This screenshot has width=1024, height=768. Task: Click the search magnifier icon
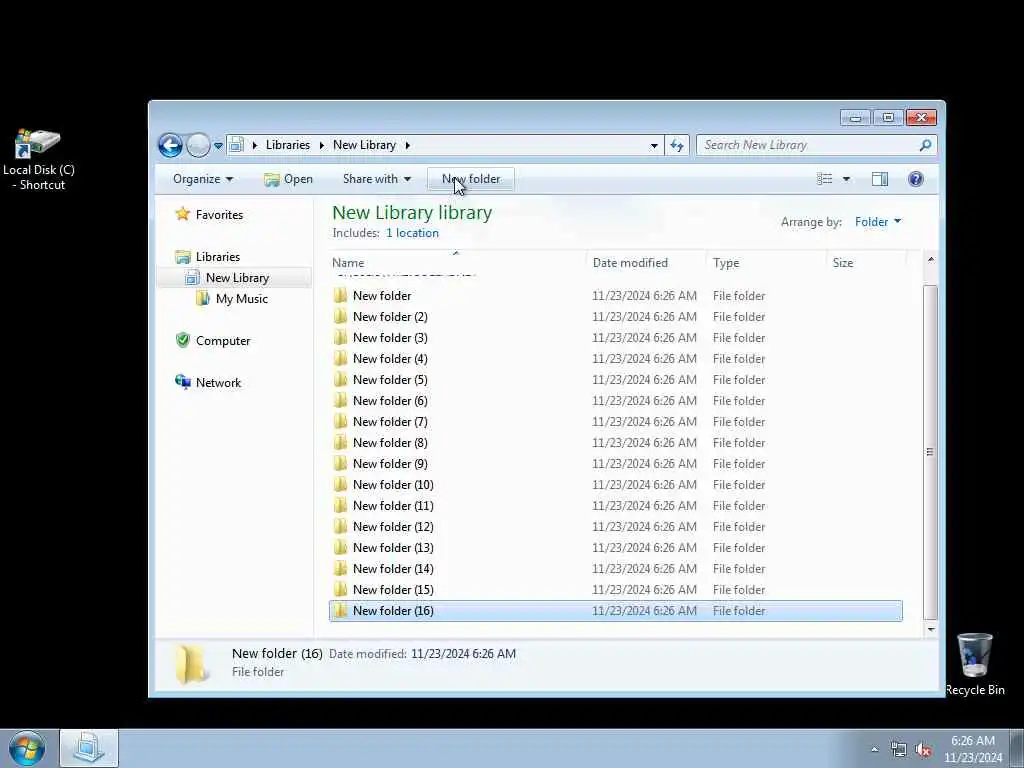pyautogui.click(x=925, y=145)
